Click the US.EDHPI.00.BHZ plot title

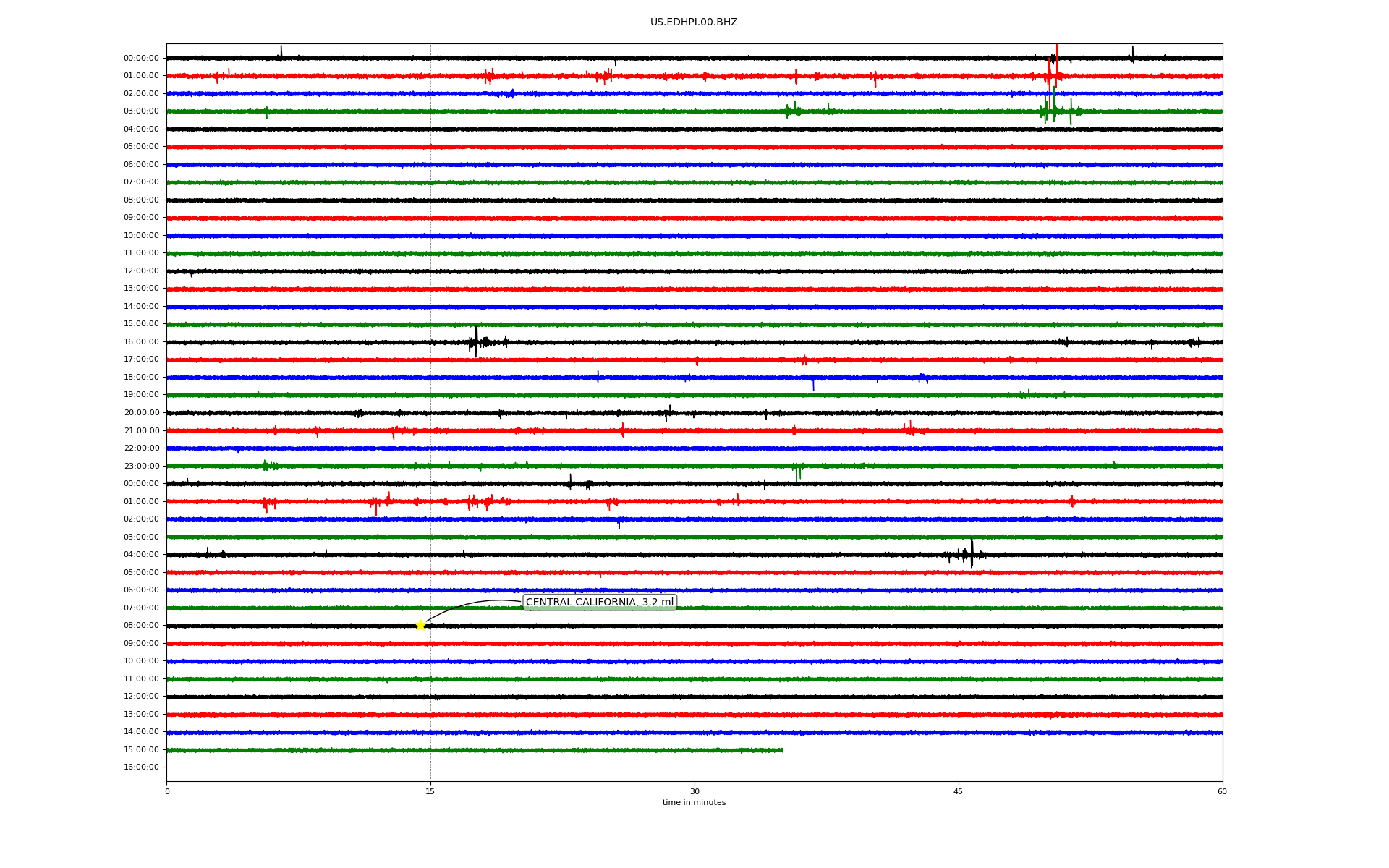click(x=693, y=22)
